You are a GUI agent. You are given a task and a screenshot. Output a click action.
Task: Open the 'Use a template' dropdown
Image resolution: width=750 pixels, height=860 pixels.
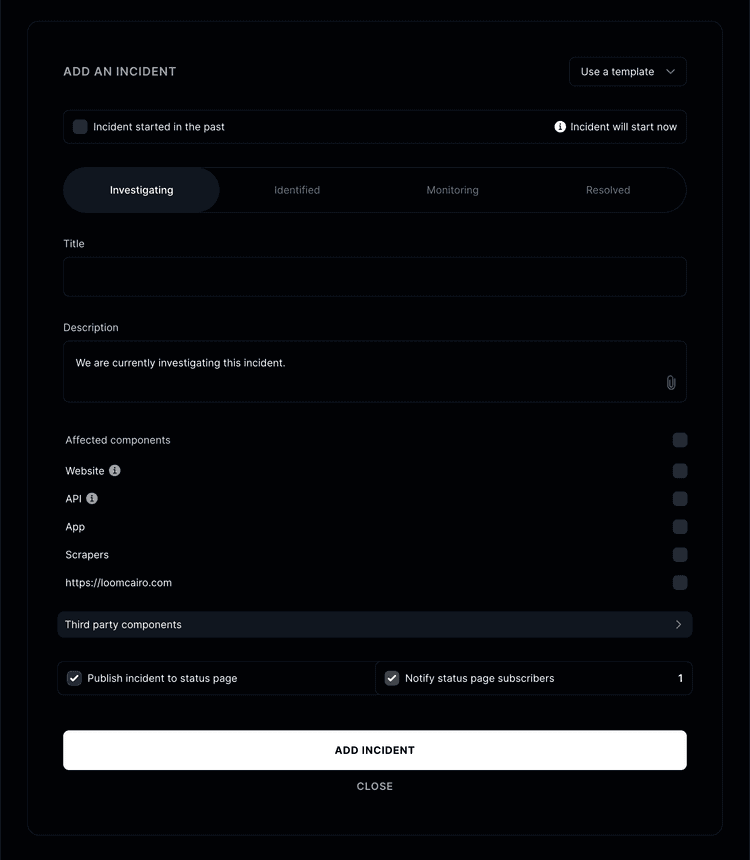click(627, 71)
